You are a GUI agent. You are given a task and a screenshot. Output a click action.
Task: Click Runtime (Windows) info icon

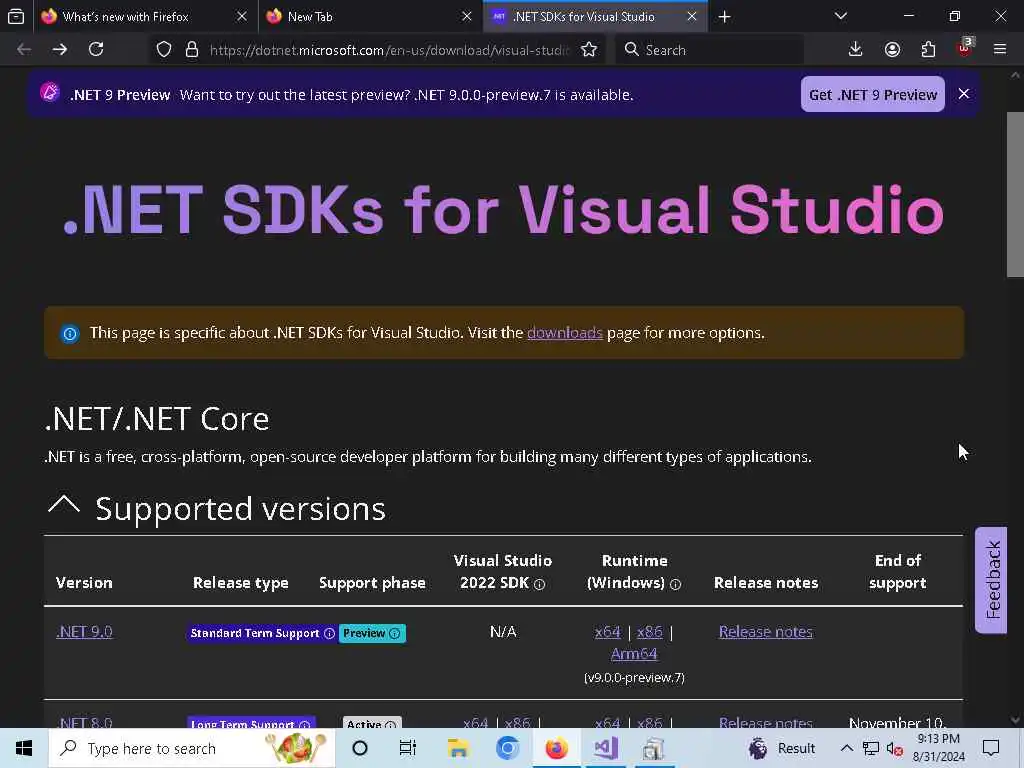point(676,584)
